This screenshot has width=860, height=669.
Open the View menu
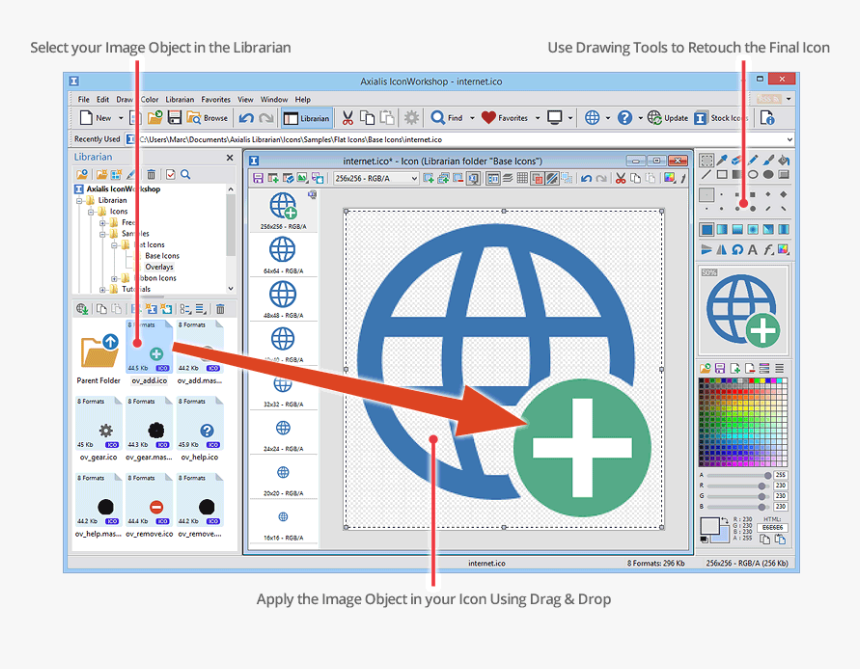(245, 99)
